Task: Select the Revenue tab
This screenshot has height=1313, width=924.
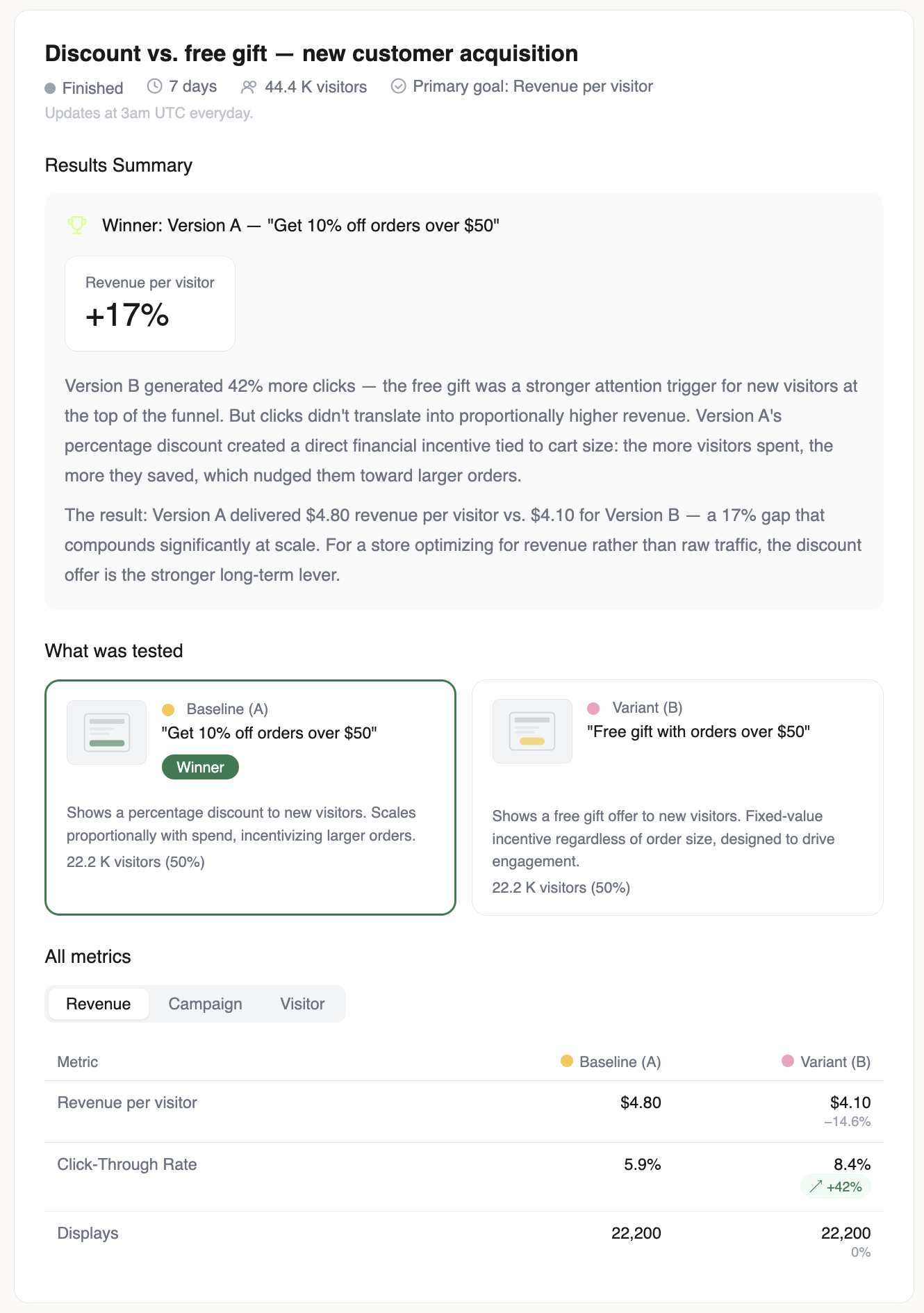Action: (x=98, y=1003)
